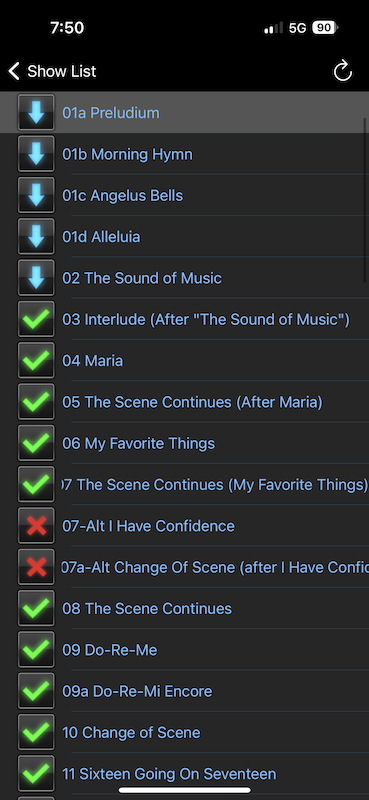This screenshot has height=800, width=369.
Task: Download the 01b Morning Hymn track
Action: coord(36,154)
